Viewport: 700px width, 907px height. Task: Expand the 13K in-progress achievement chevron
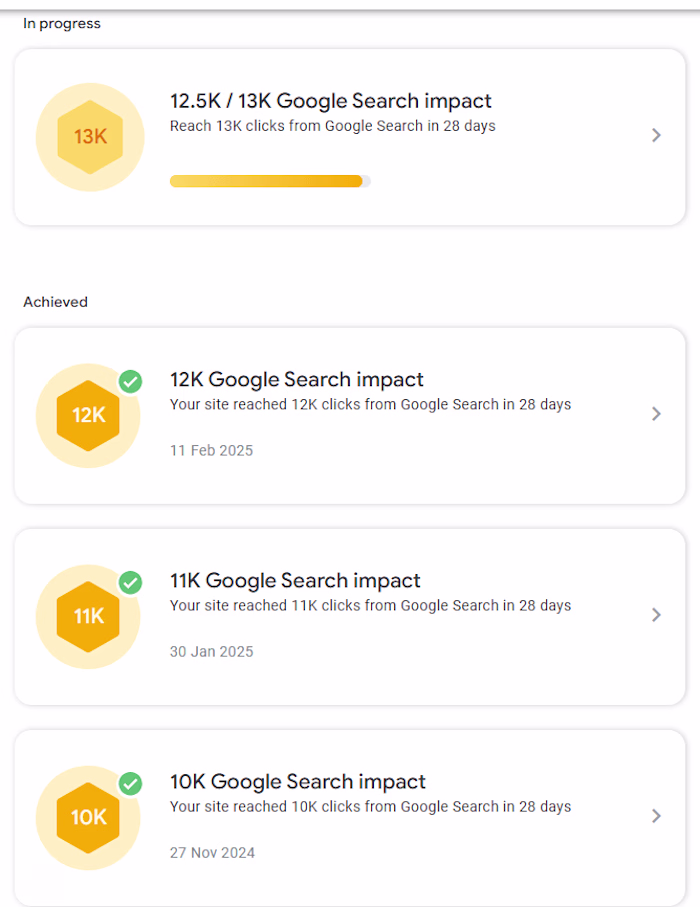pyautogui.click(x=656, y=135)
